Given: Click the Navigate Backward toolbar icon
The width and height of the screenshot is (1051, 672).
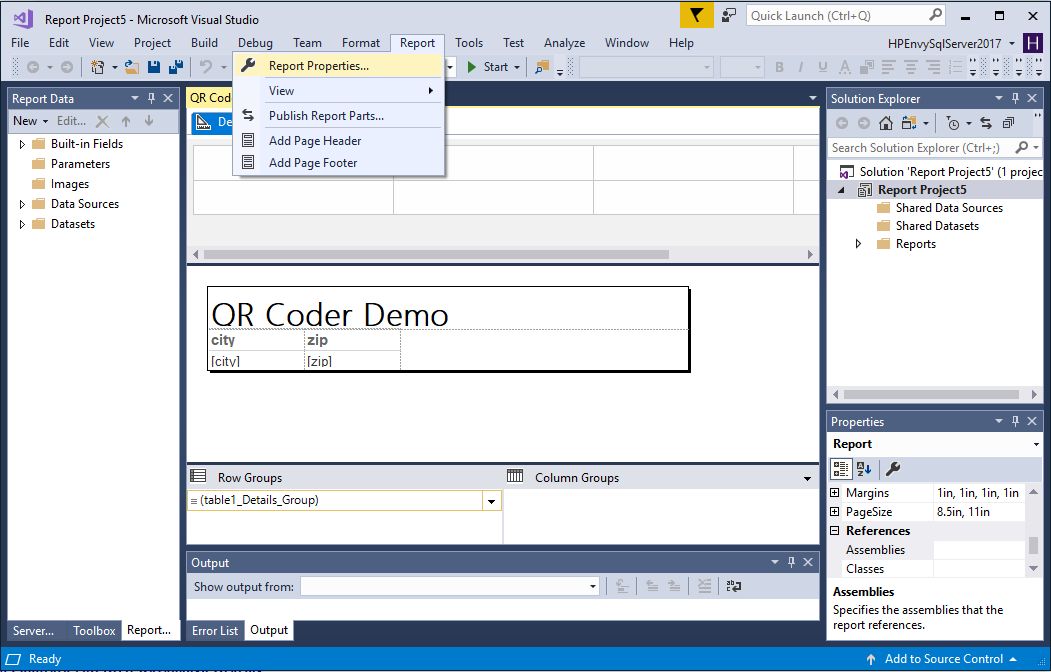Looking at the screenshot, I should click(32, 67).
